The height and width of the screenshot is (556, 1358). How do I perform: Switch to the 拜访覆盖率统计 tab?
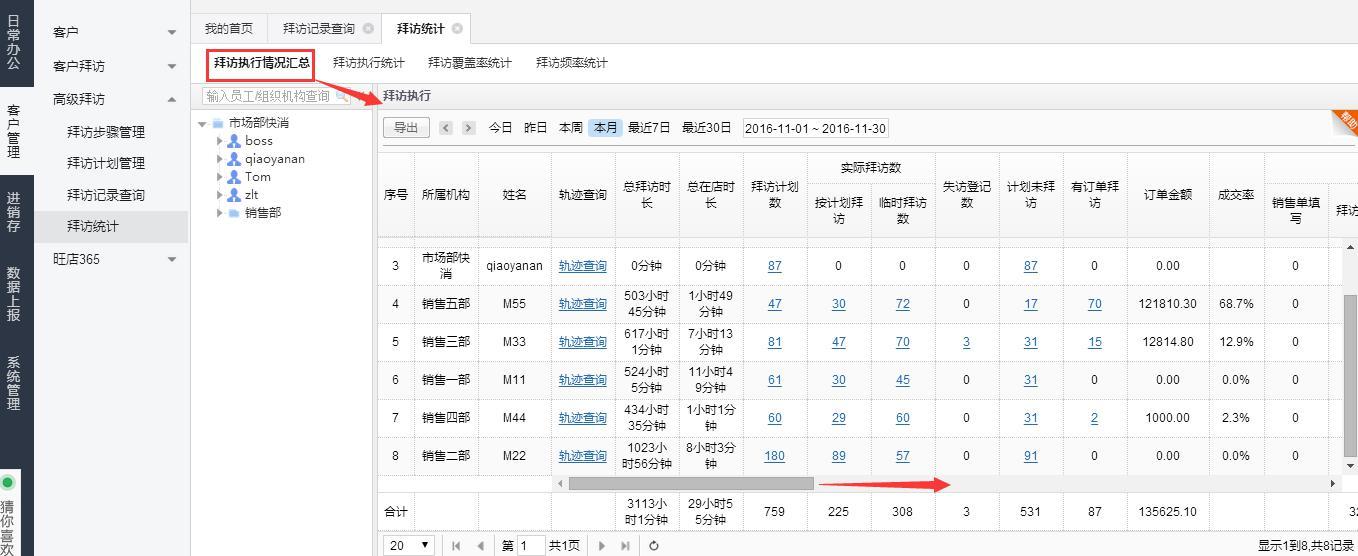point(469,63)
